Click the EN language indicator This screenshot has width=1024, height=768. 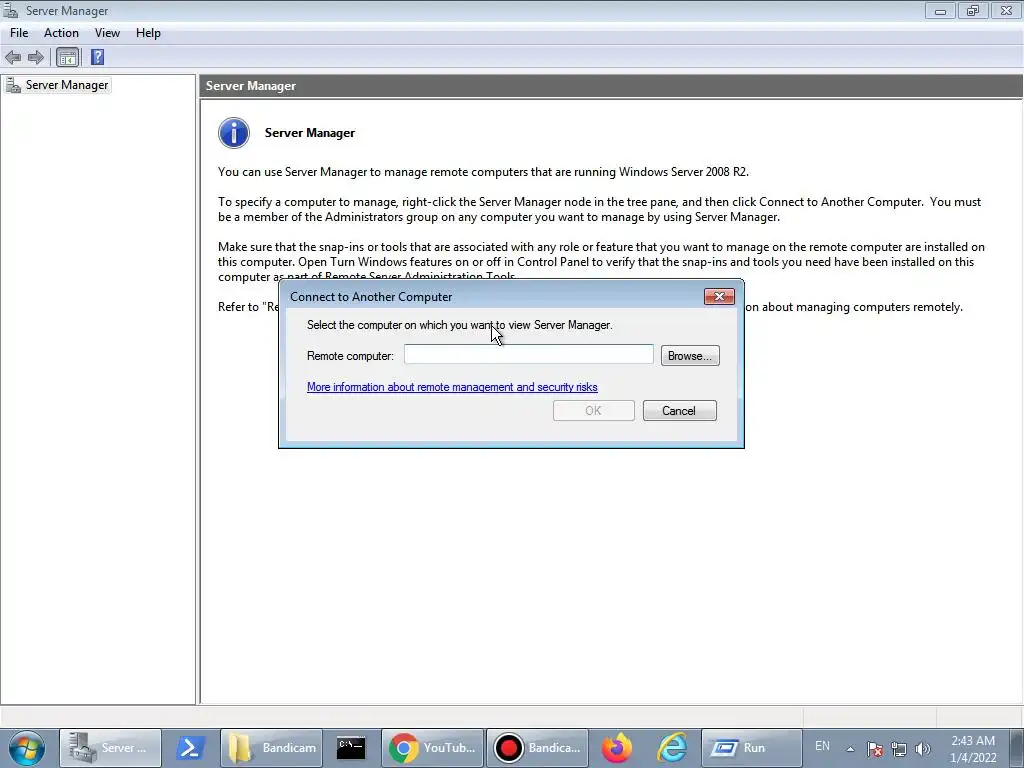[822, 746]
